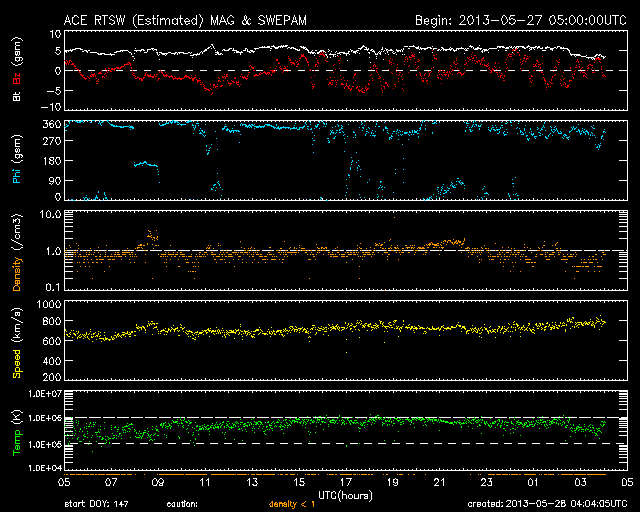This screenshot has width=640, height=512.
Task: Select the 21 hour tick label
Action: (x=439, y=482)
